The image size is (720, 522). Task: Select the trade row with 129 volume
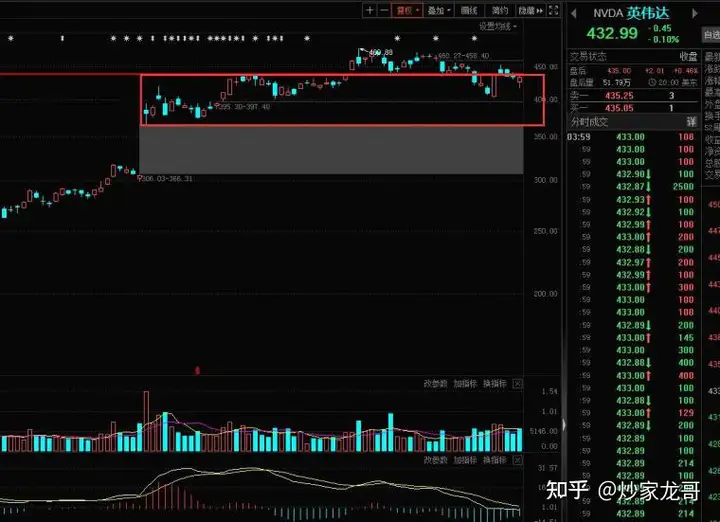(633, 413)
